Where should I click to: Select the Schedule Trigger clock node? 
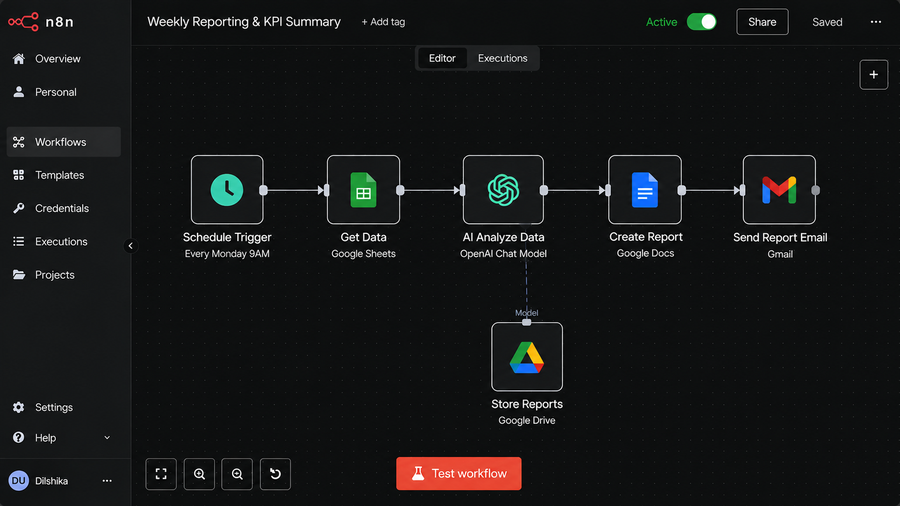(x=227, y=189)
